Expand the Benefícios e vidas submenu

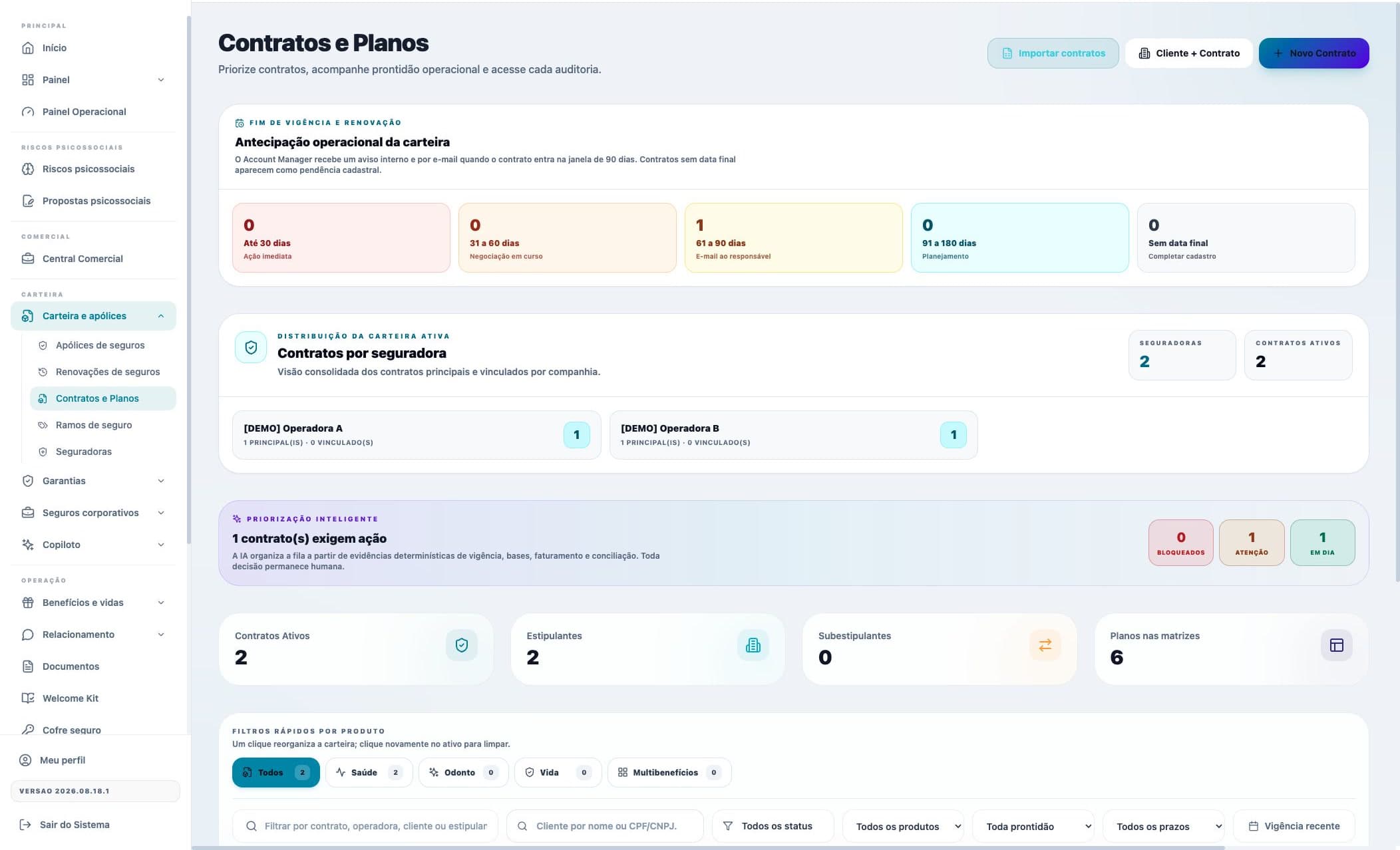pyautogui.click(x=161, y=603)
